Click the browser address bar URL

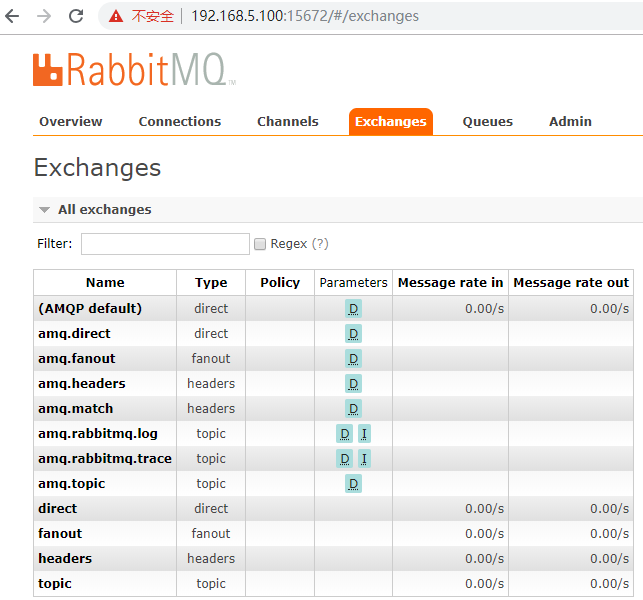tap(305, 16)
